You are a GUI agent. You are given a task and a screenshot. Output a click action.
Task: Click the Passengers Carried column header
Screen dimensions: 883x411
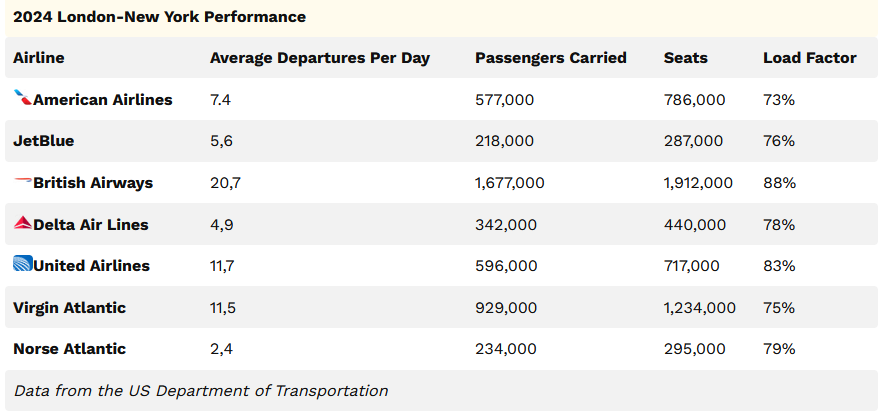pos(551,58)
